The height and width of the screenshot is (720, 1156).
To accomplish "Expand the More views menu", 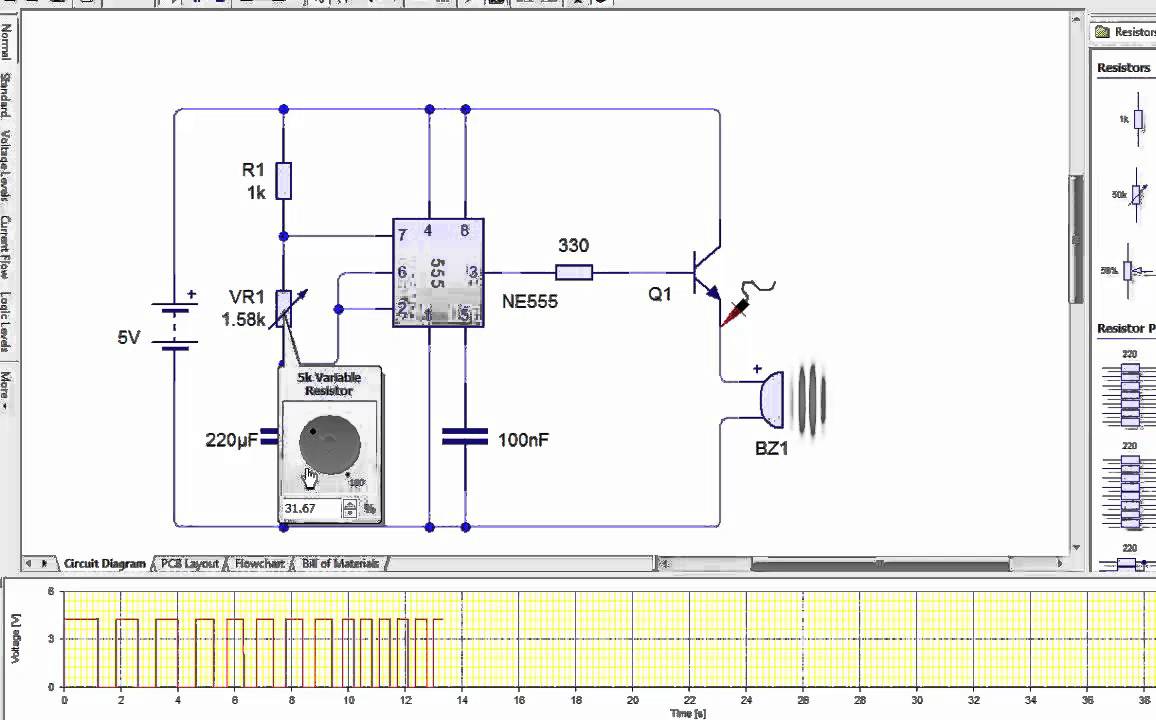I will tap(6, 391).
